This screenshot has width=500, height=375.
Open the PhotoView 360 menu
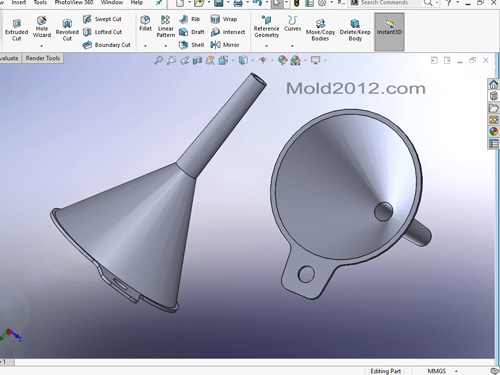point(74,3)
